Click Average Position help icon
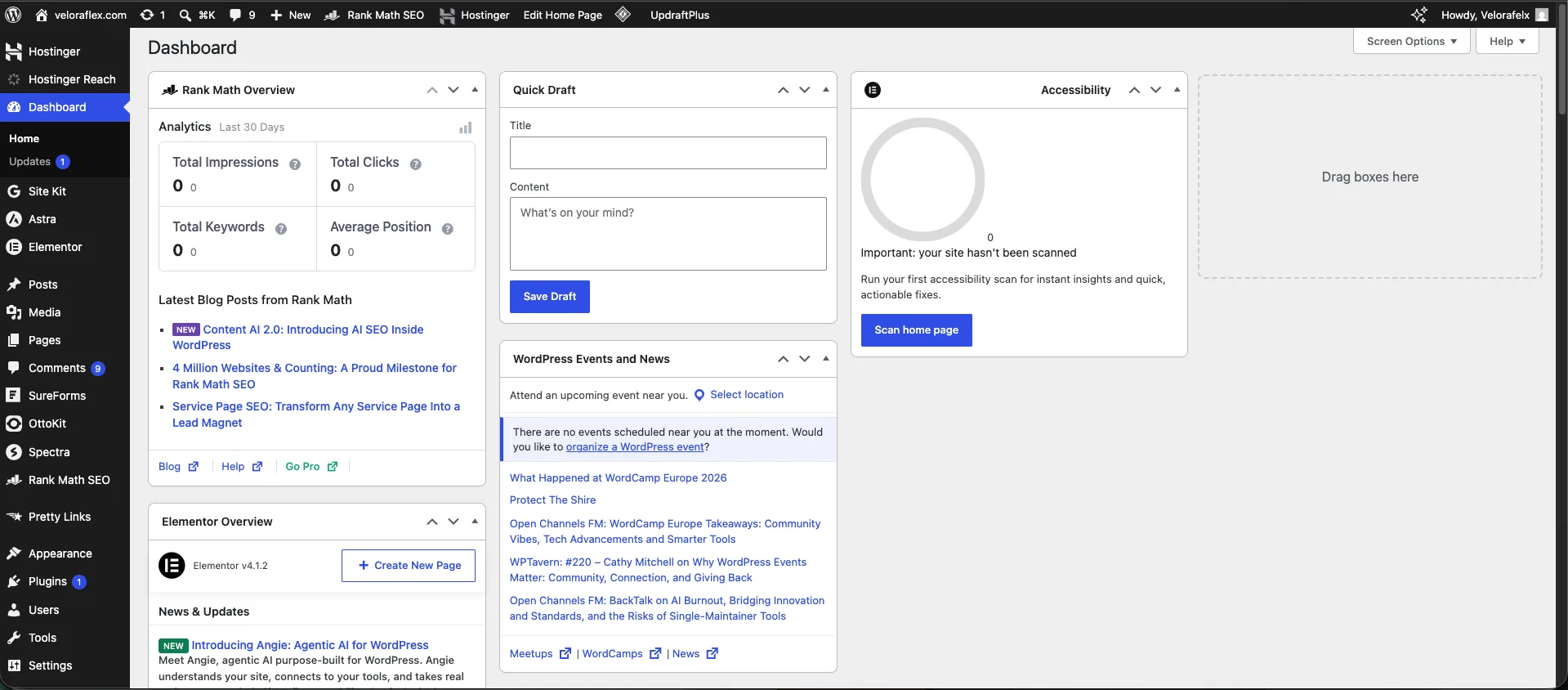 448,229
